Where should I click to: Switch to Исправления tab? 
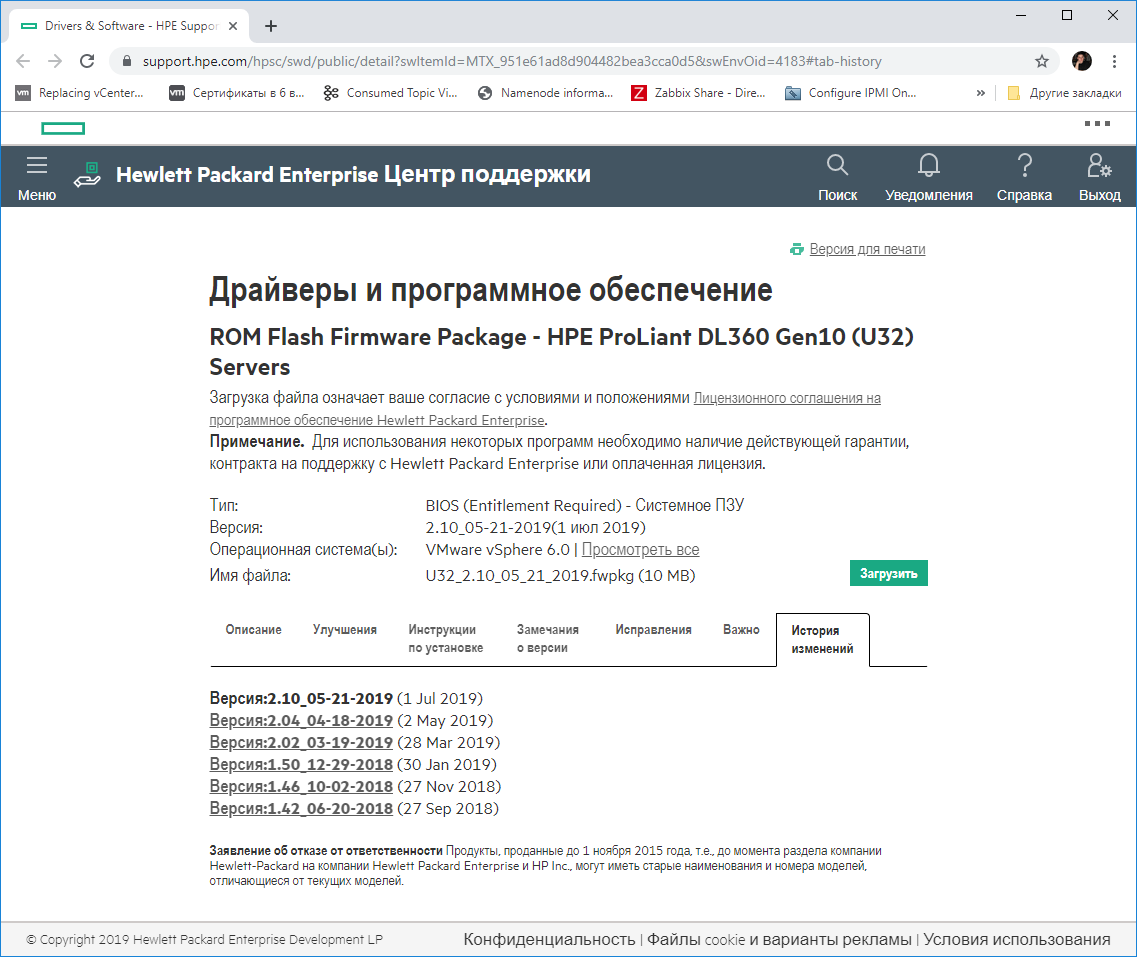coord(653,629)
